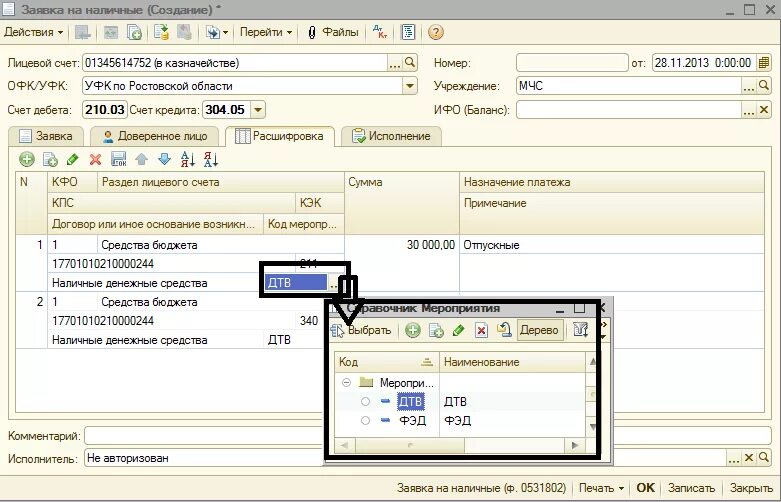
Task: Select the ДТВ code cell in row 2
Action: point(294,340)
